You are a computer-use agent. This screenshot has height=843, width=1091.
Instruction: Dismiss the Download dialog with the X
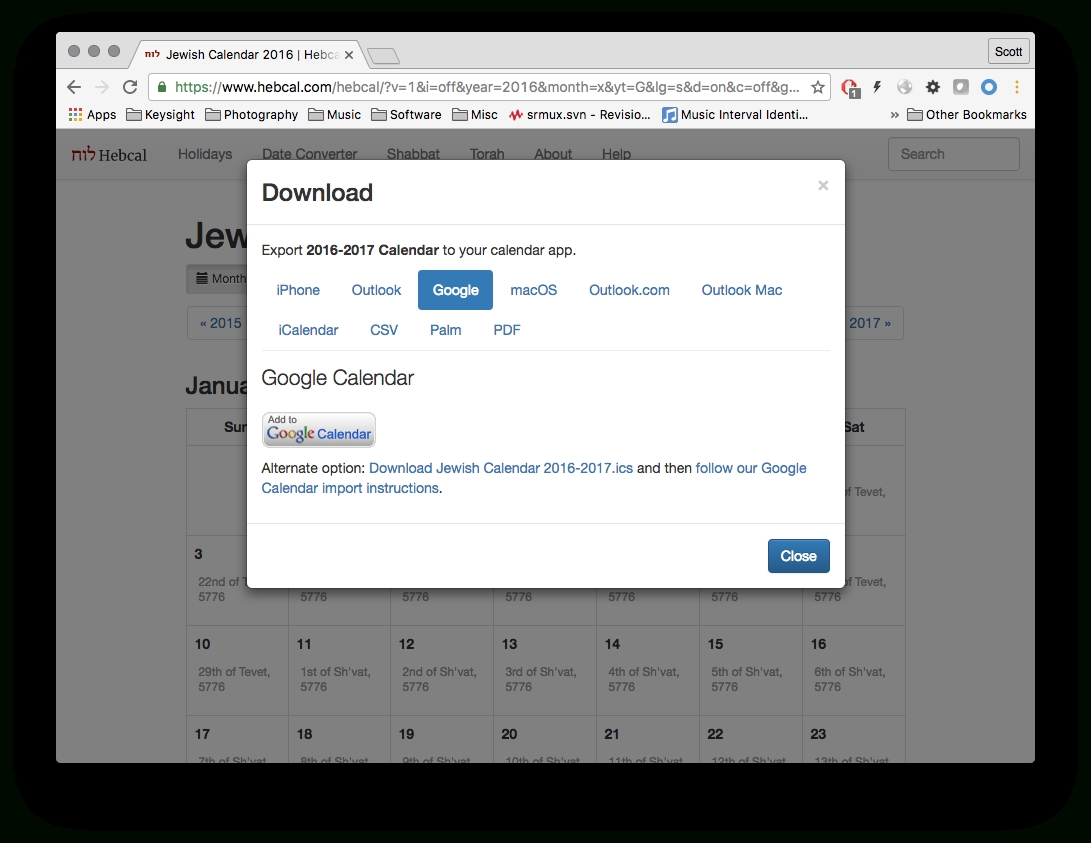tap(823, 185)
